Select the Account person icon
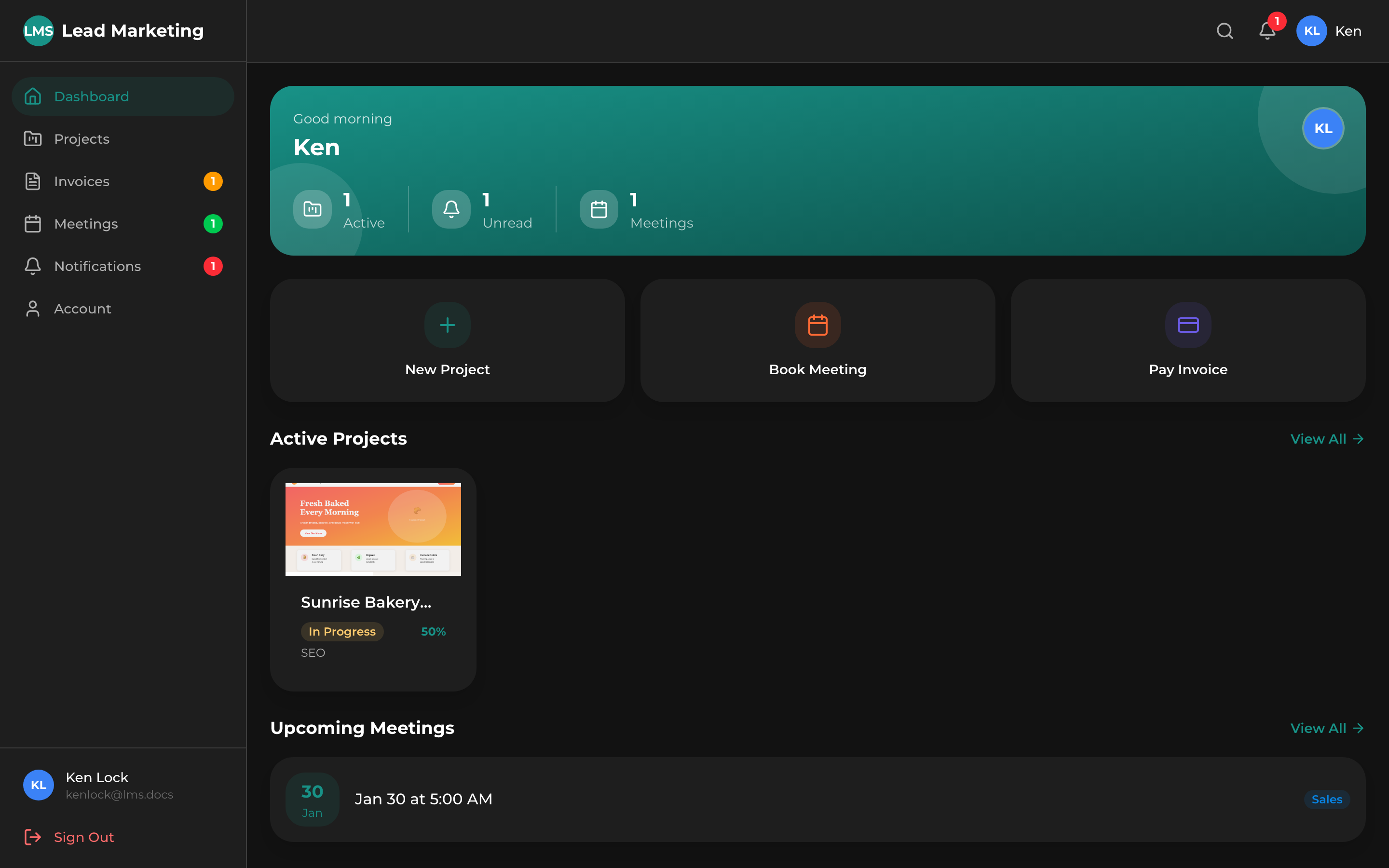Viewport: 1389px width, 868px height. point(33,308)
